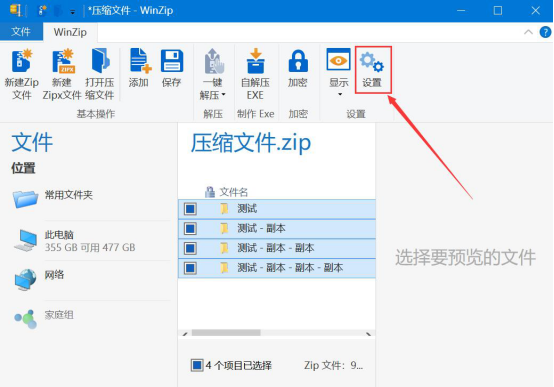
Task: Maximize the WinZip window
Action: click(497, 11)
